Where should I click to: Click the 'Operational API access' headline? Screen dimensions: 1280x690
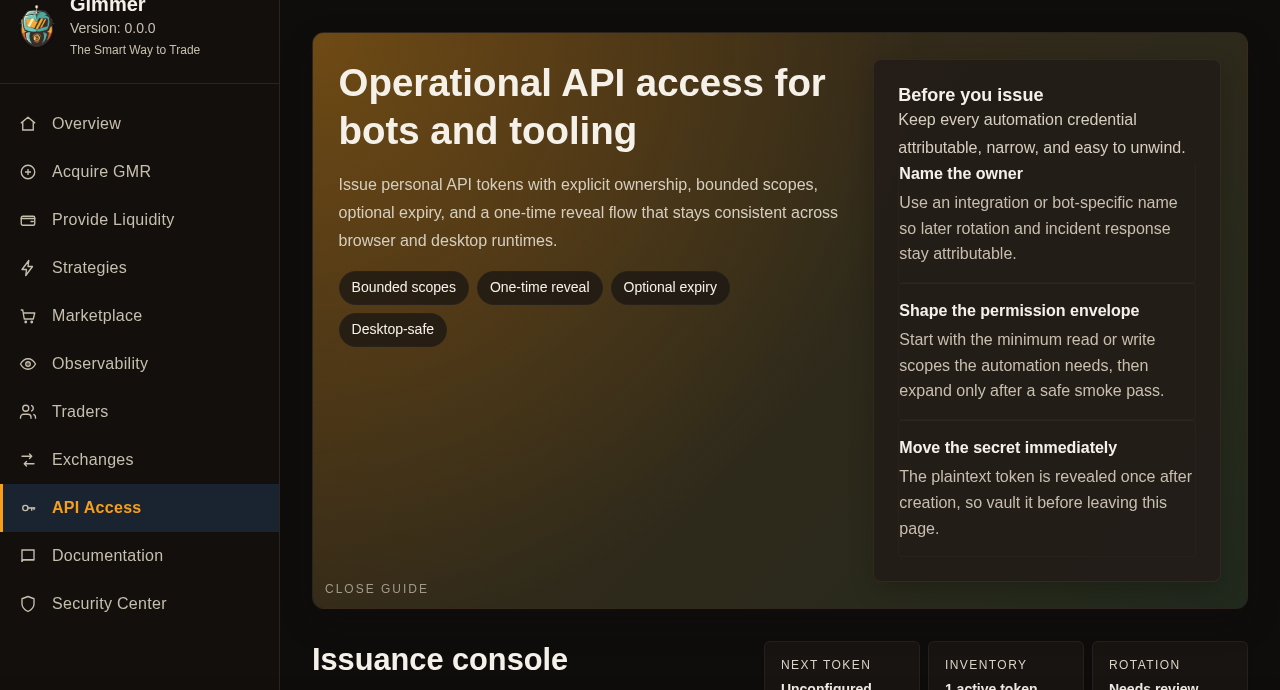click(x=582, y=107)
